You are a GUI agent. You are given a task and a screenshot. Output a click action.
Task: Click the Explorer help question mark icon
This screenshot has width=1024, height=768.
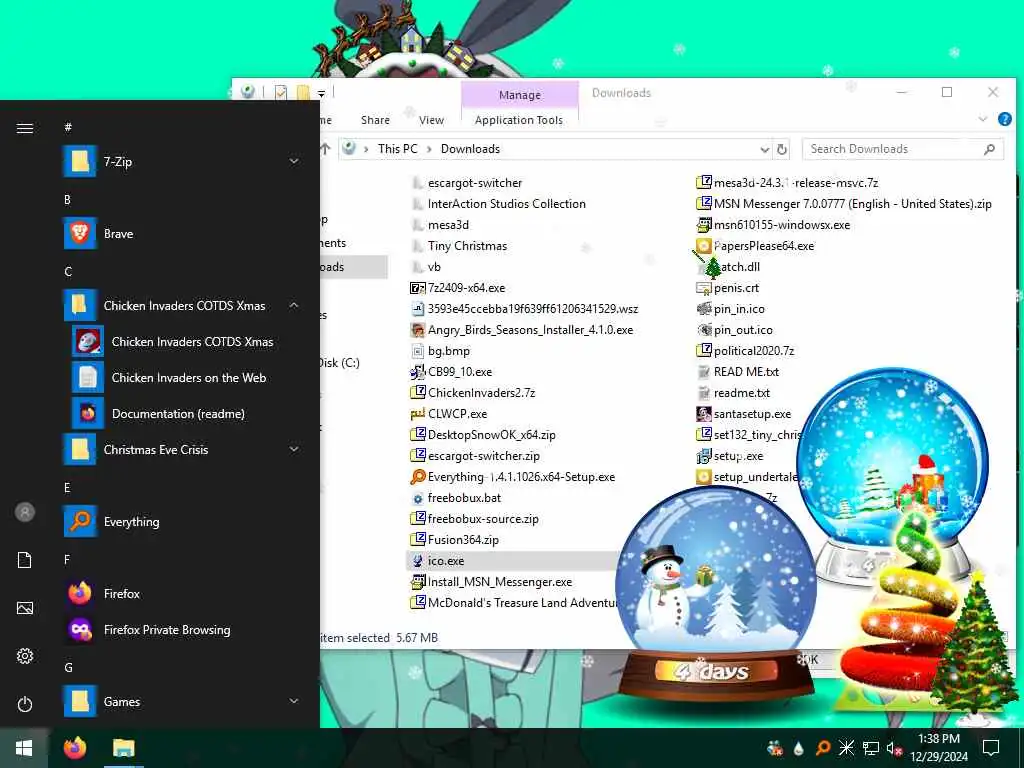pyautogui.click(x=1004, y=119)
